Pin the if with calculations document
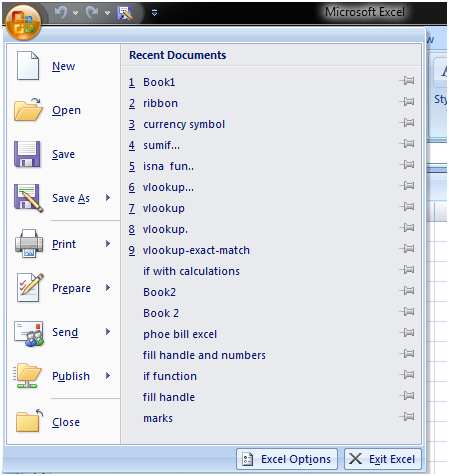 click(407, 270)
